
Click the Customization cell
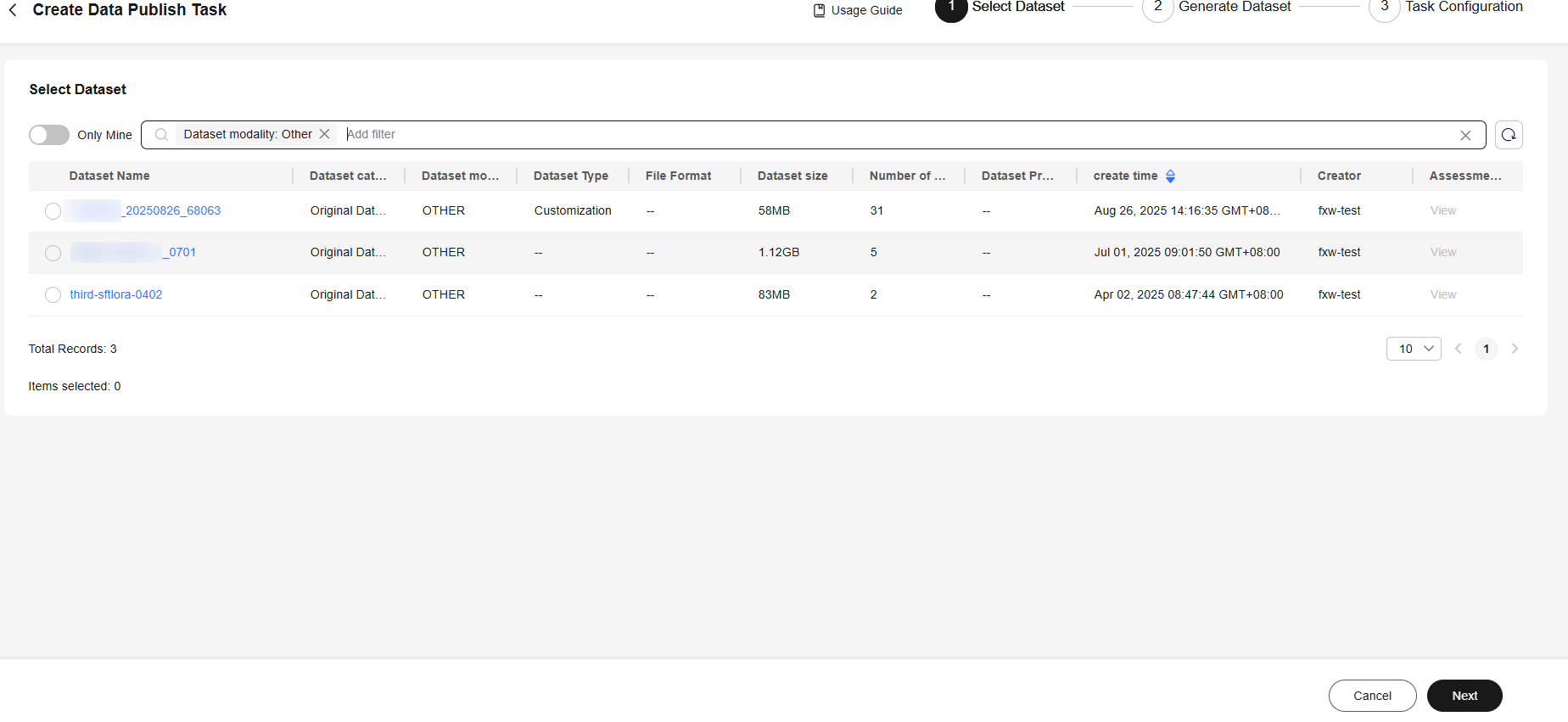coord(573,210)
